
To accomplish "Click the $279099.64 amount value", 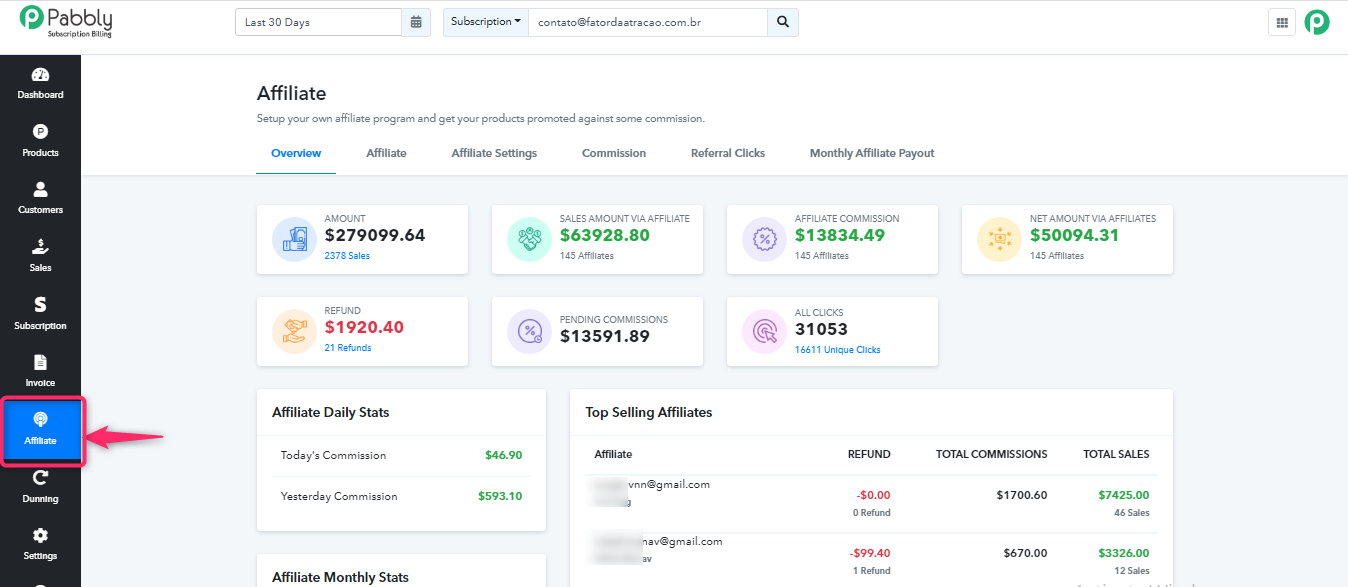I will point(375,236).
